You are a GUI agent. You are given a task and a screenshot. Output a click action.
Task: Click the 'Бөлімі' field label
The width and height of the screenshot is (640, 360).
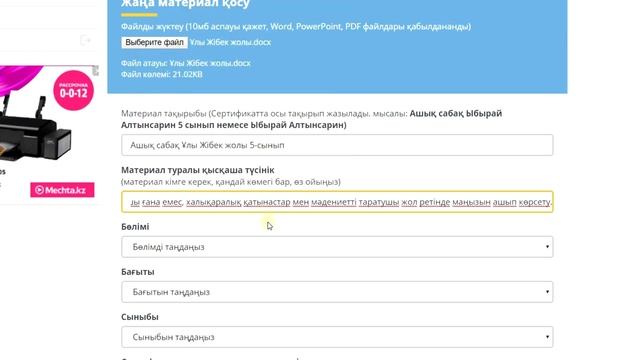(x=135, y=227)
